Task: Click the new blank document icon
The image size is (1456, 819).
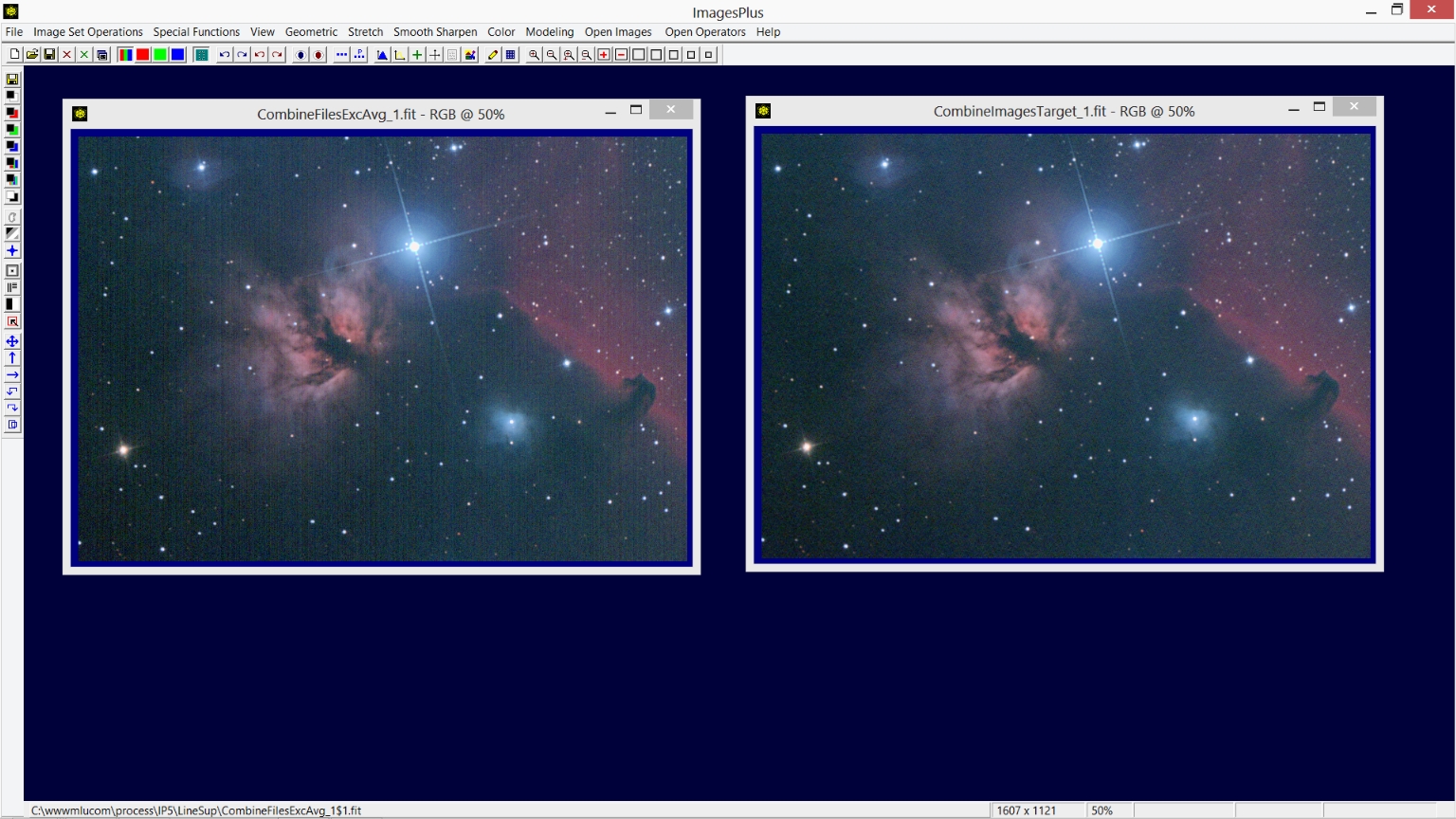Action: (x=14, y=55)
